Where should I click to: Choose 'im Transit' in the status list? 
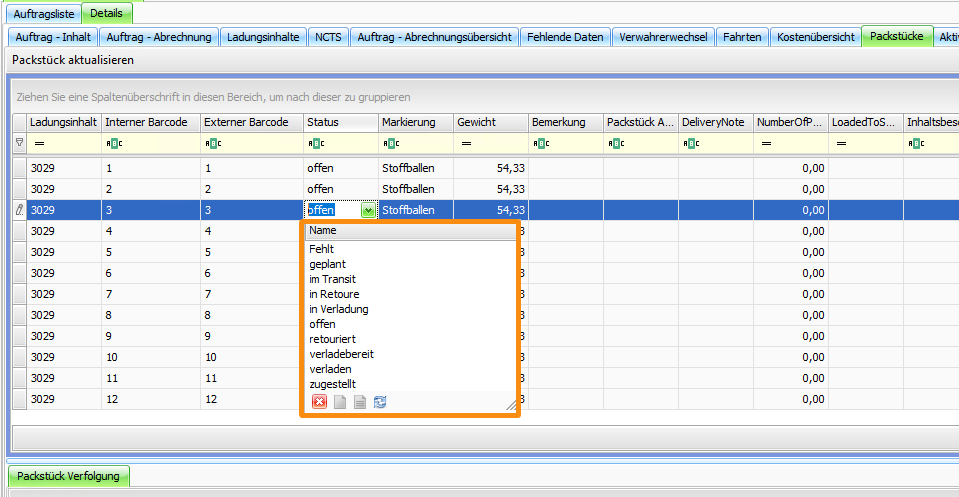tap(332, 279)
